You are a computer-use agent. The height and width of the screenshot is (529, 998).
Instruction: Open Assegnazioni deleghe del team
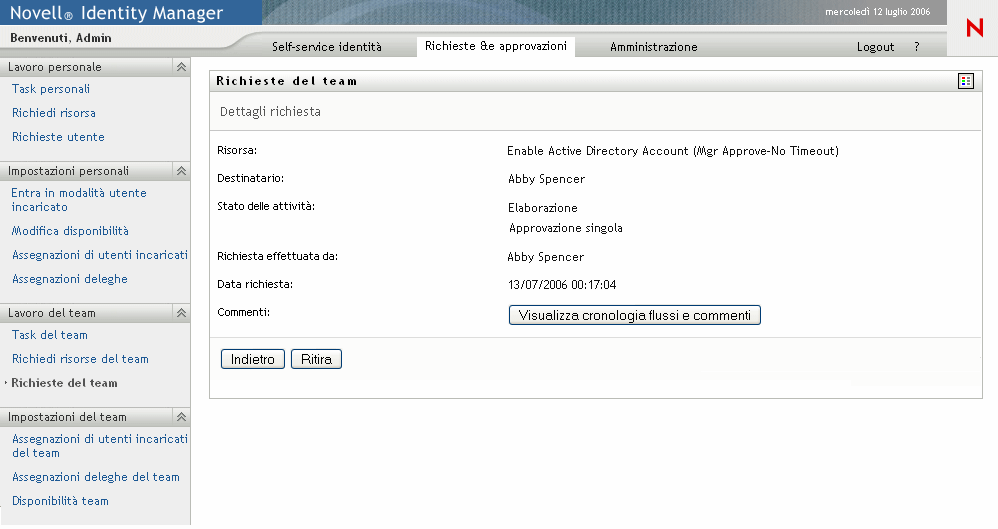[95, 477]
